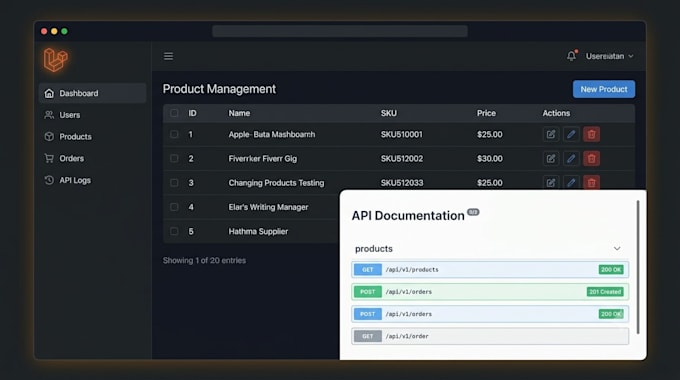Delete Changing Products Testing with trash icon
680x380 pixels.
592,183
